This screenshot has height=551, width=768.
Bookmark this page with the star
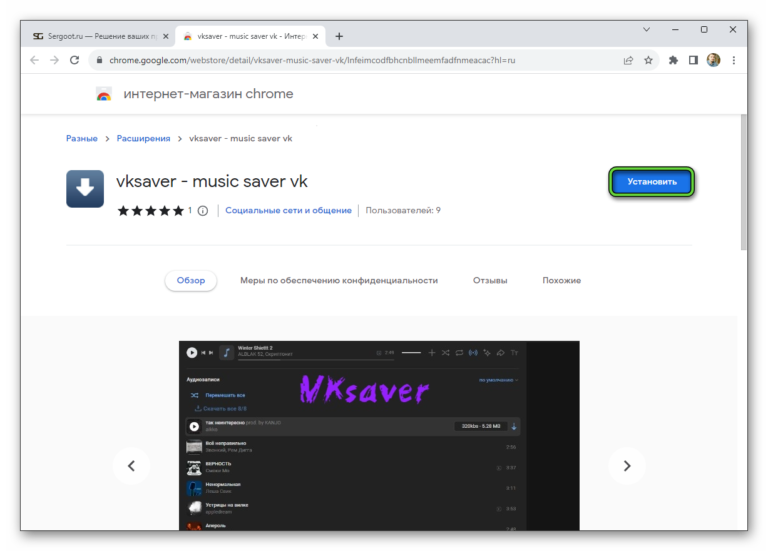(648, 60)
